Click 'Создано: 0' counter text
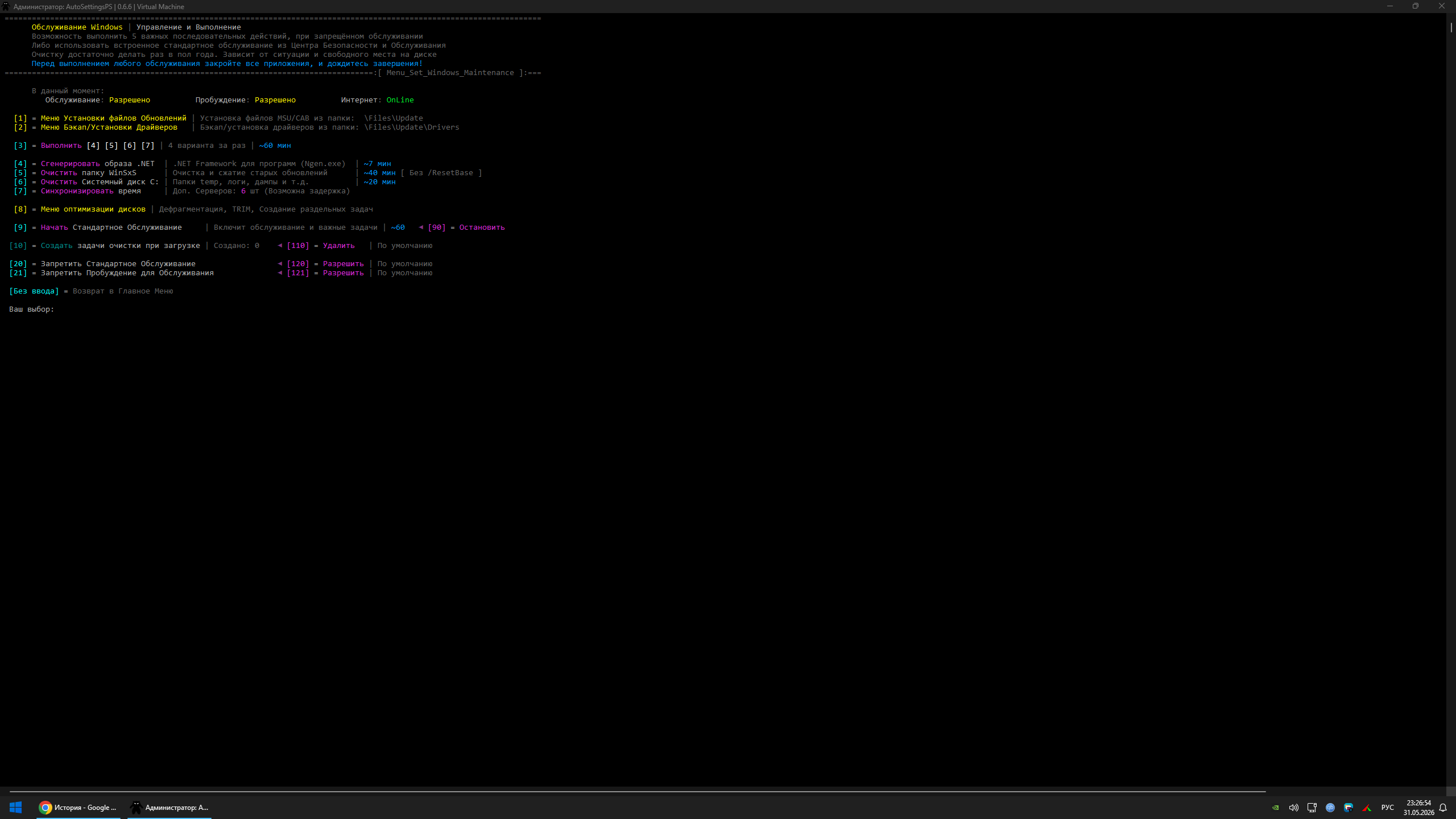The image size is (1456, 819). click(237, 246)
